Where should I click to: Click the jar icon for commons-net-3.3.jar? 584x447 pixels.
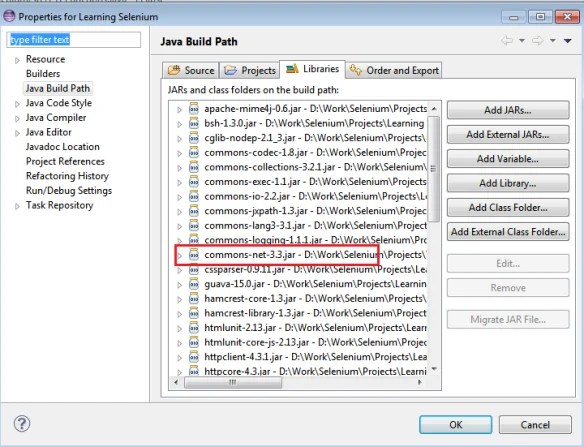[x=194, y=255]
